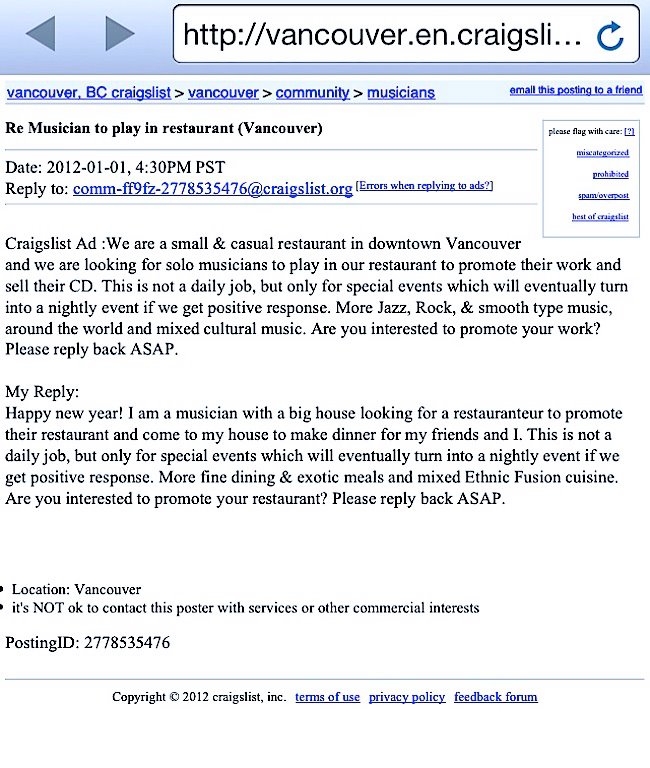Viewport: 650px width, 768px height.
Task: Open the privacy policy link
Action: point(407,697)
